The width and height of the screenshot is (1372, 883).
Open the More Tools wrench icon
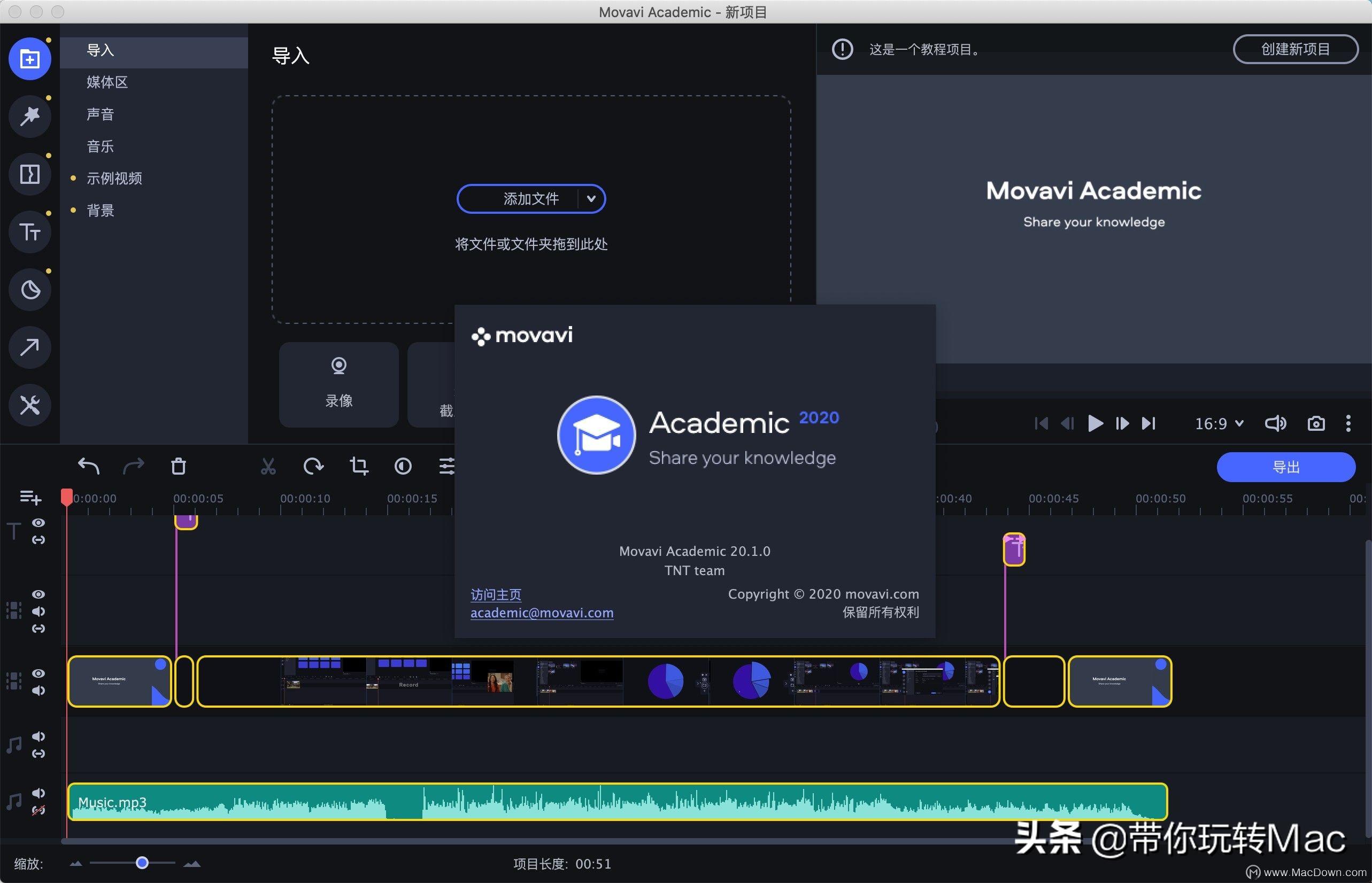pos(30,405)
